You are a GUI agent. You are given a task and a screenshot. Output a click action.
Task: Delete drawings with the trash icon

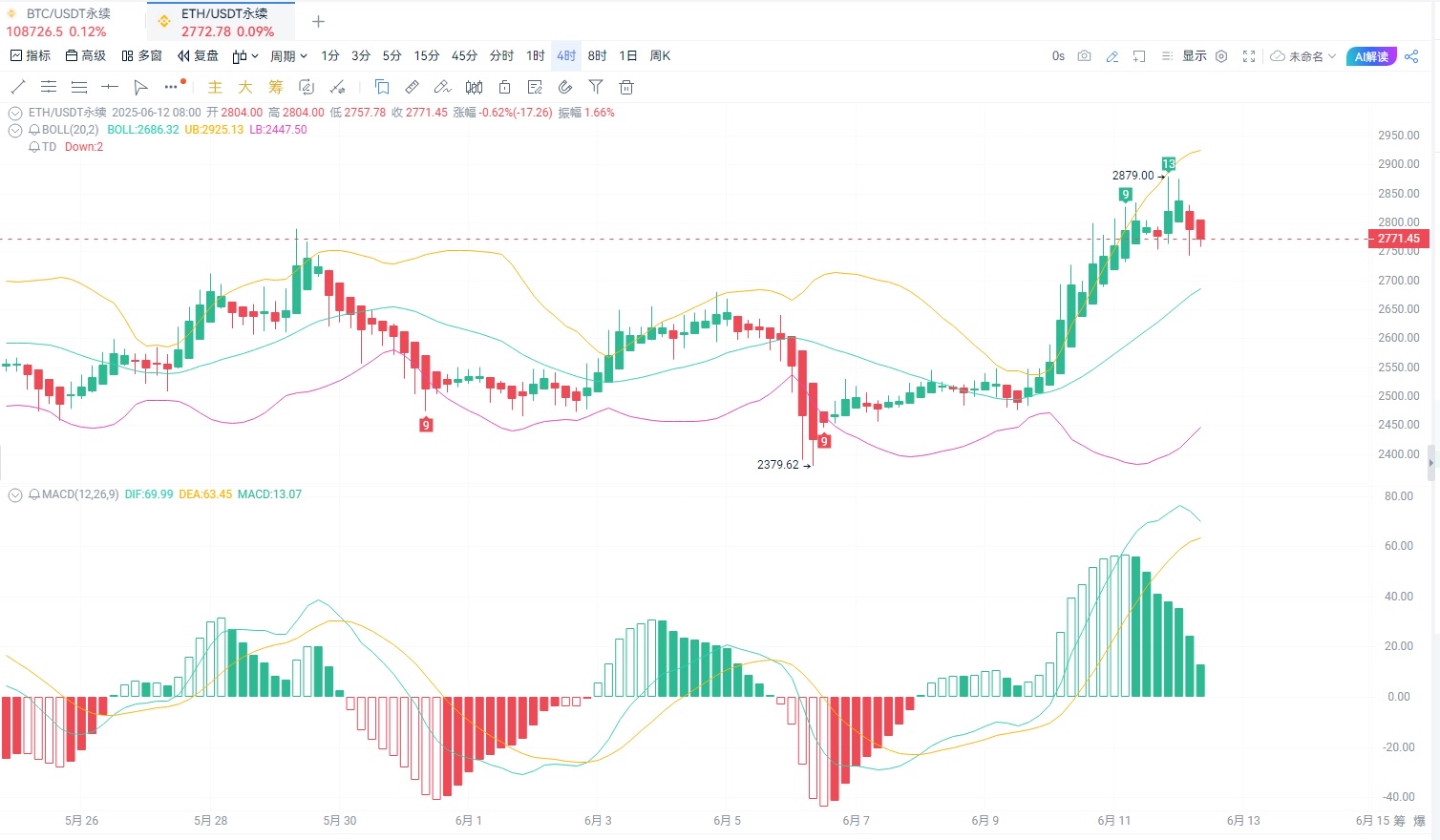point(626,87)
